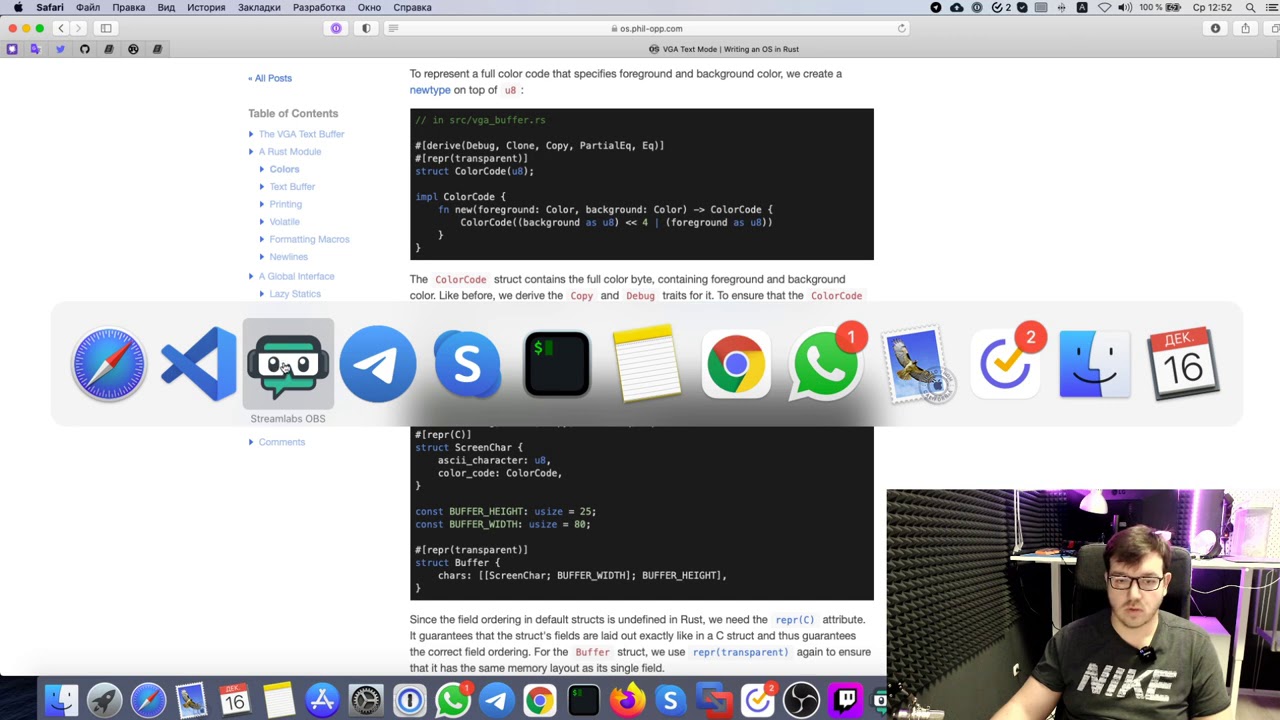Expand Formatting Macros entry arrow
The height and width of the screenshot is (720, 1280).
click(262, 239)
